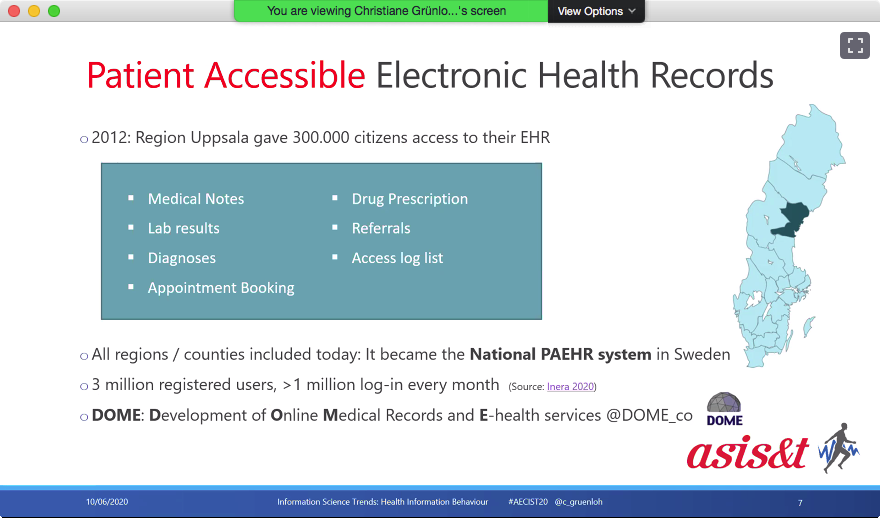This screenshot has width=880, height=518.
Task: Click the @DOME_co handle text
Action: (x=649, y=415)
